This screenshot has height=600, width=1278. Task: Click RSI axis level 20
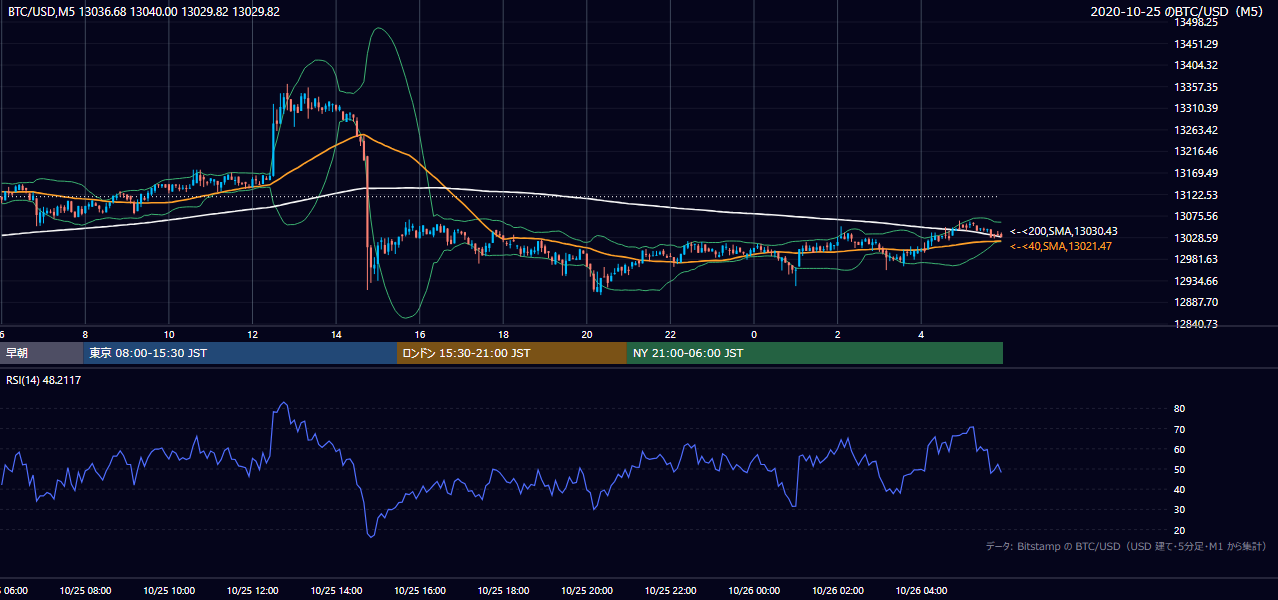click(x=1179, y=530)
